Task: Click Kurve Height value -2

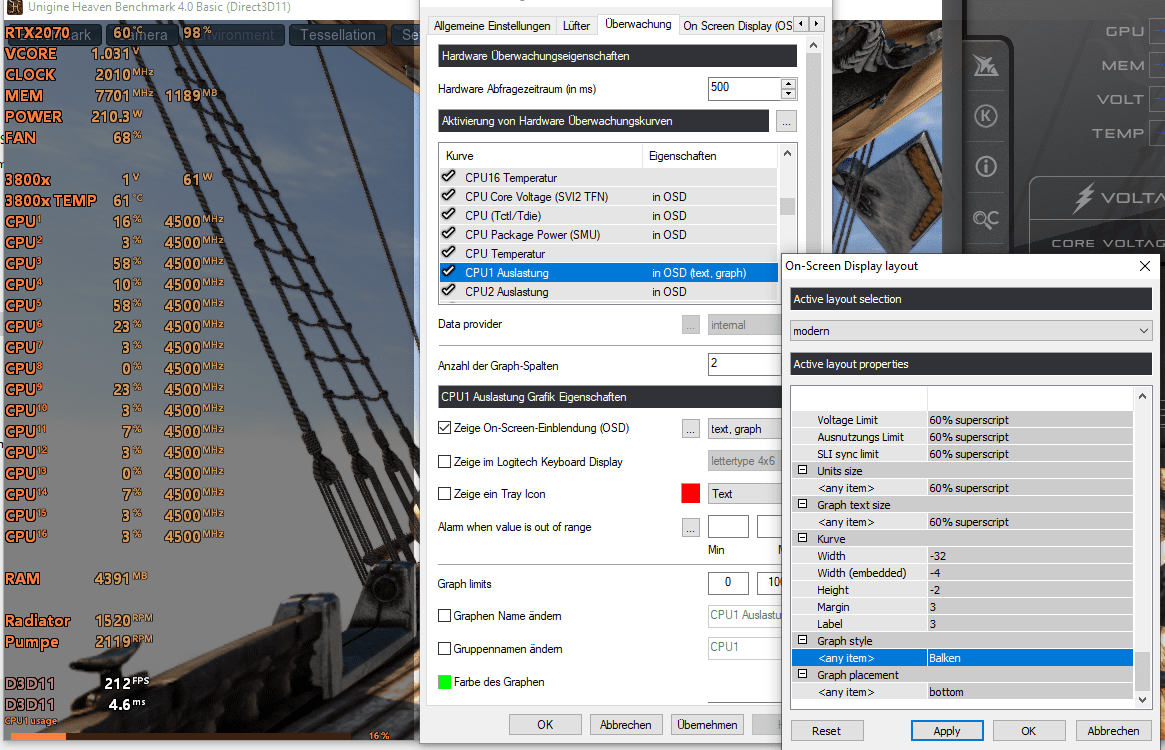Action: (1030, 590)
